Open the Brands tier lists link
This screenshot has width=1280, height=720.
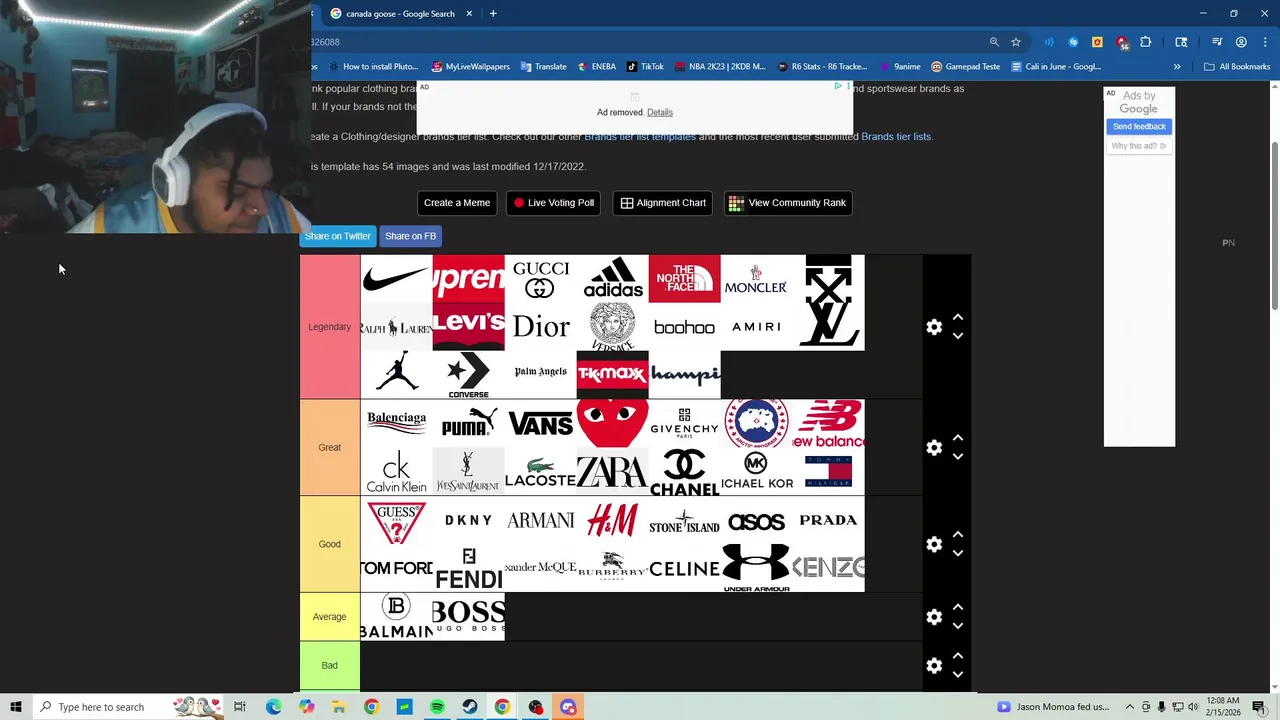point(896,136)
